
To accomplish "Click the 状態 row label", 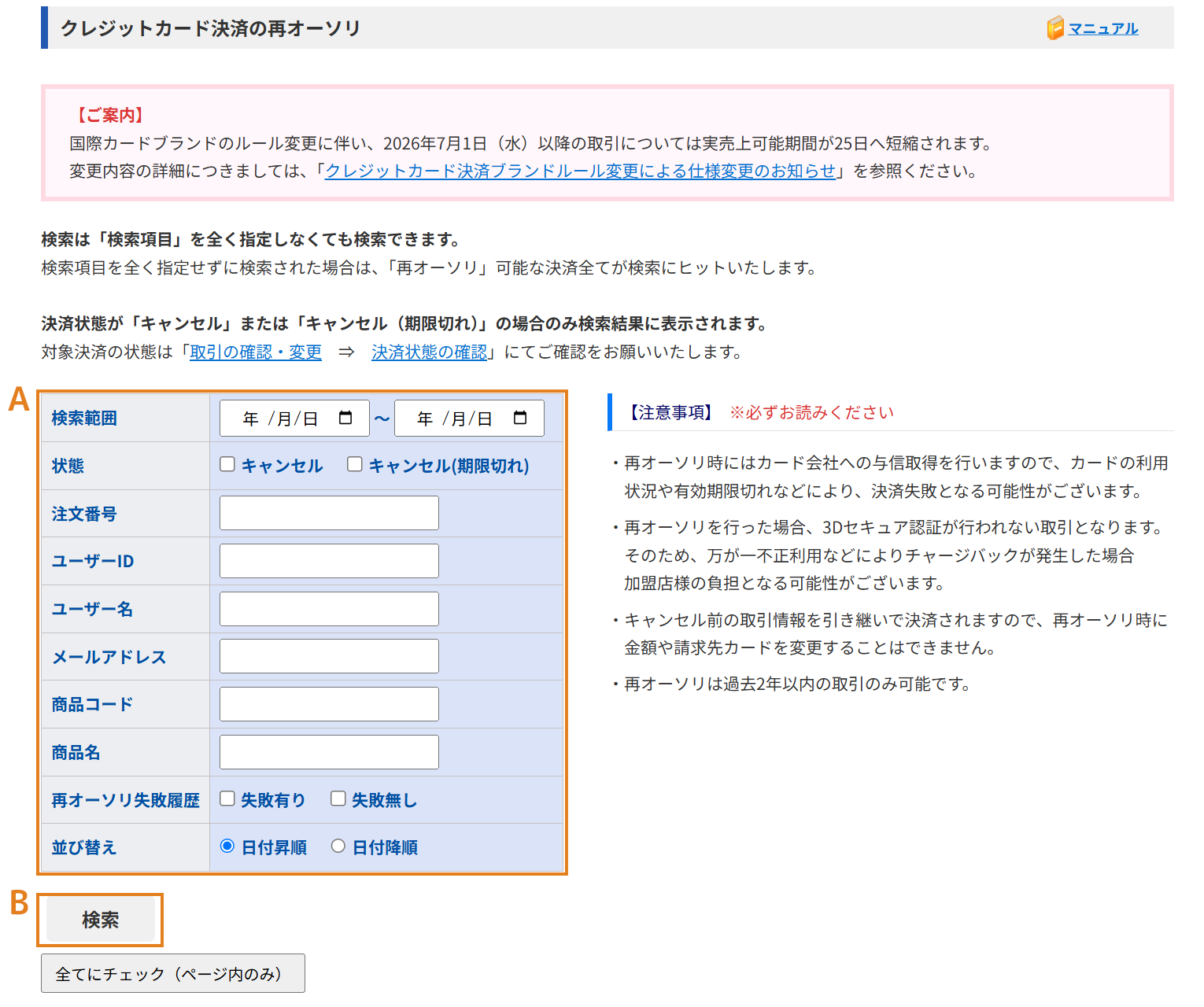I will [x=68, y=466].
